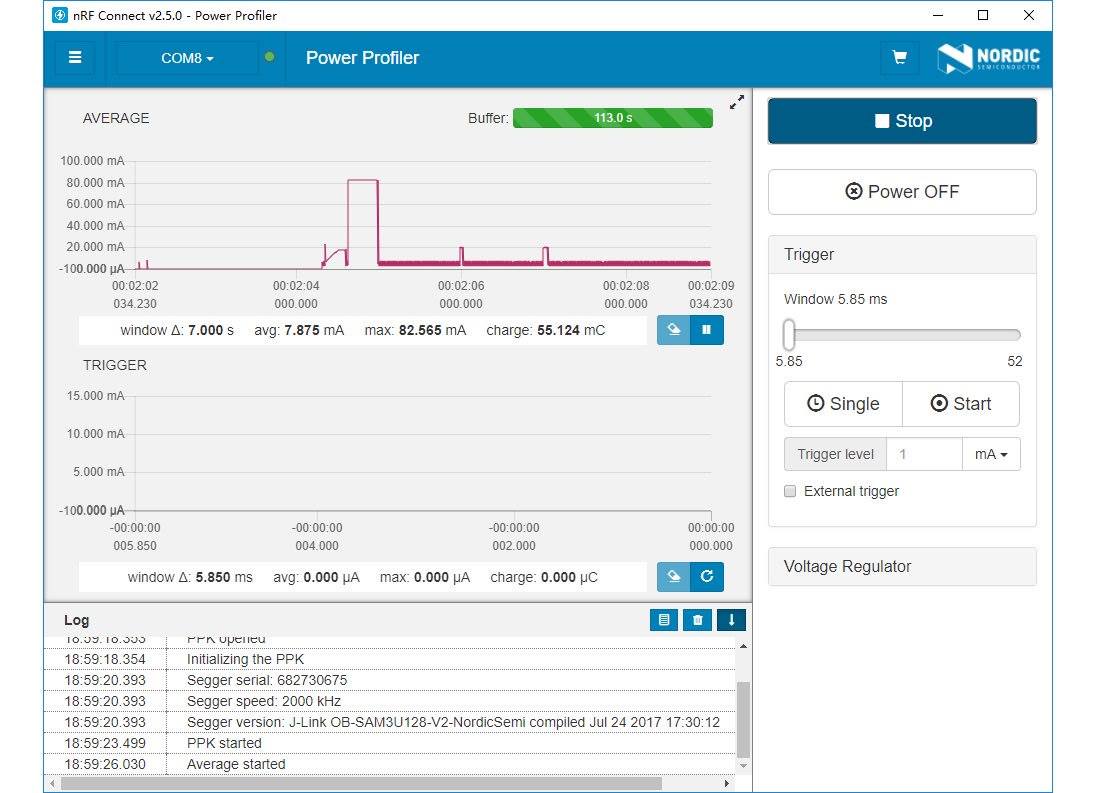This screenshot has width=1096, height=793.
Task: Collapse the Trigger panel header
Action: click(902, 254)
